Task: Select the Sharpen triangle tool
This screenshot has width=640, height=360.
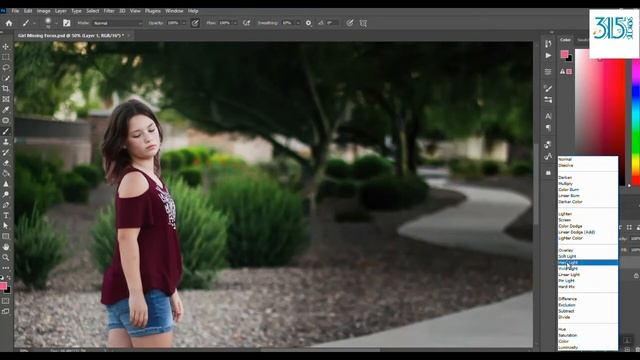Action: click(x=6, y=184)
